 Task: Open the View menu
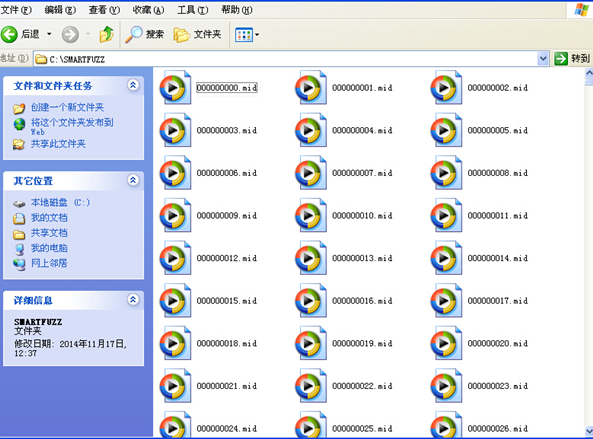[104, 10]
